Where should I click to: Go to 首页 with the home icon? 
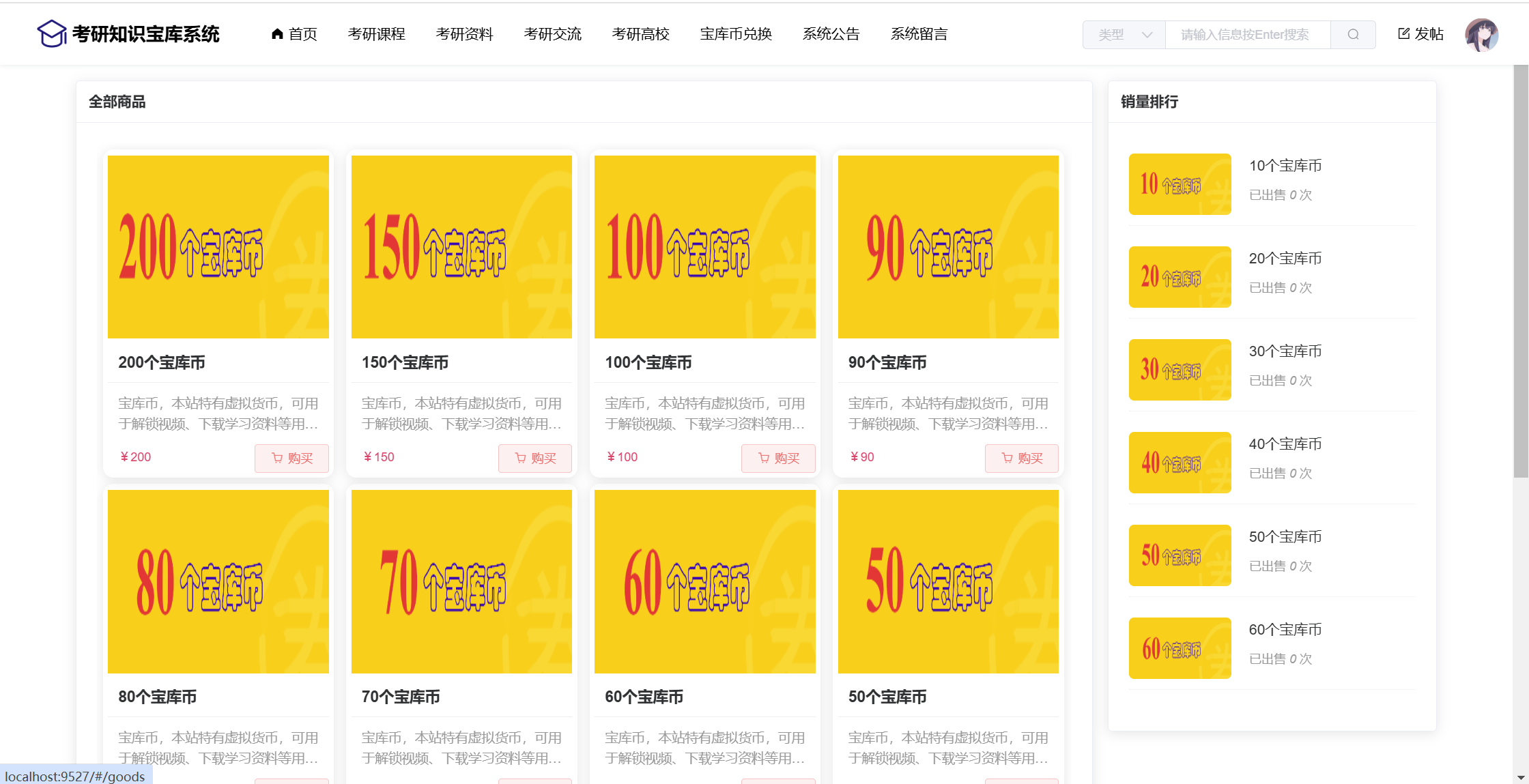point(294,34)
